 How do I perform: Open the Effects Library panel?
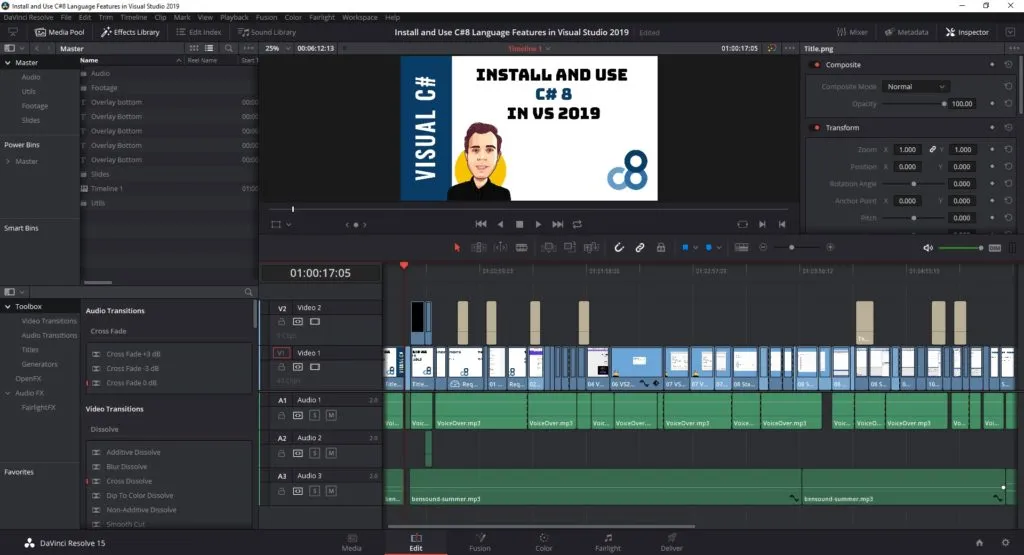131,32
